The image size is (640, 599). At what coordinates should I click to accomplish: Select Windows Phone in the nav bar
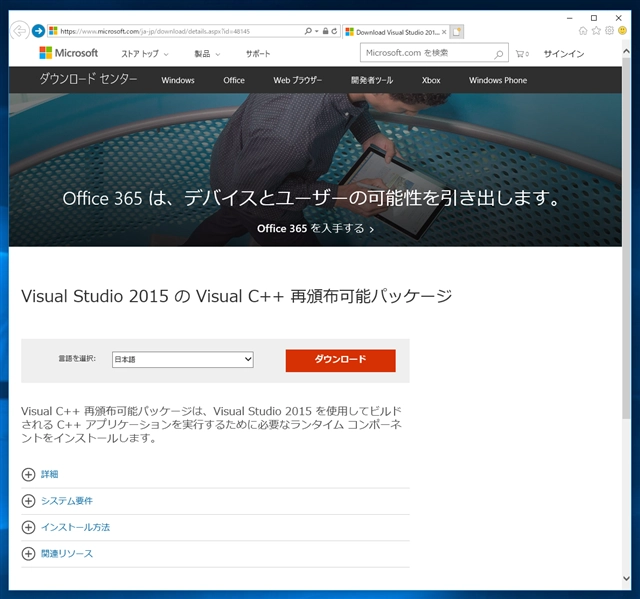tap(498, 80)
